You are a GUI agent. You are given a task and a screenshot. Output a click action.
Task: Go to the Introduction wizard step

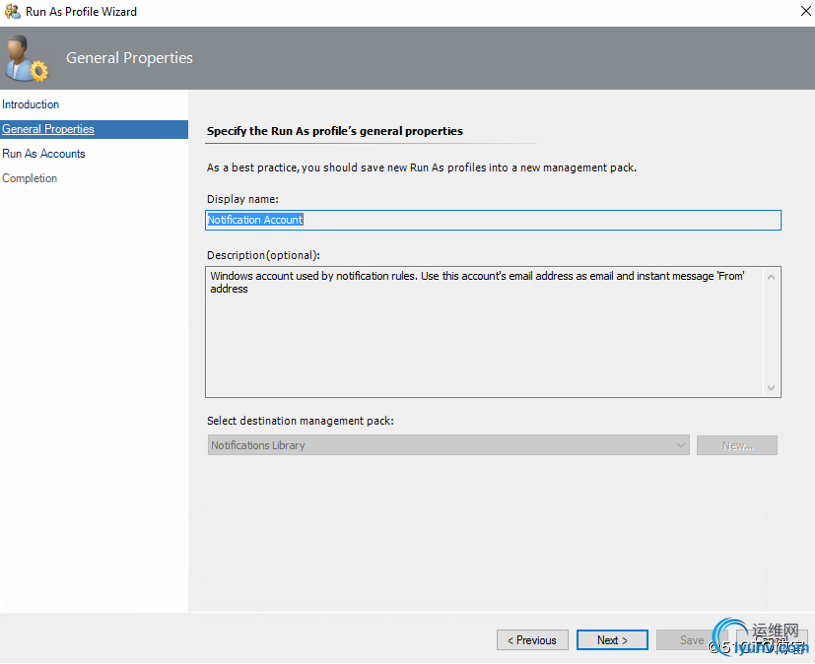(31, 105)
